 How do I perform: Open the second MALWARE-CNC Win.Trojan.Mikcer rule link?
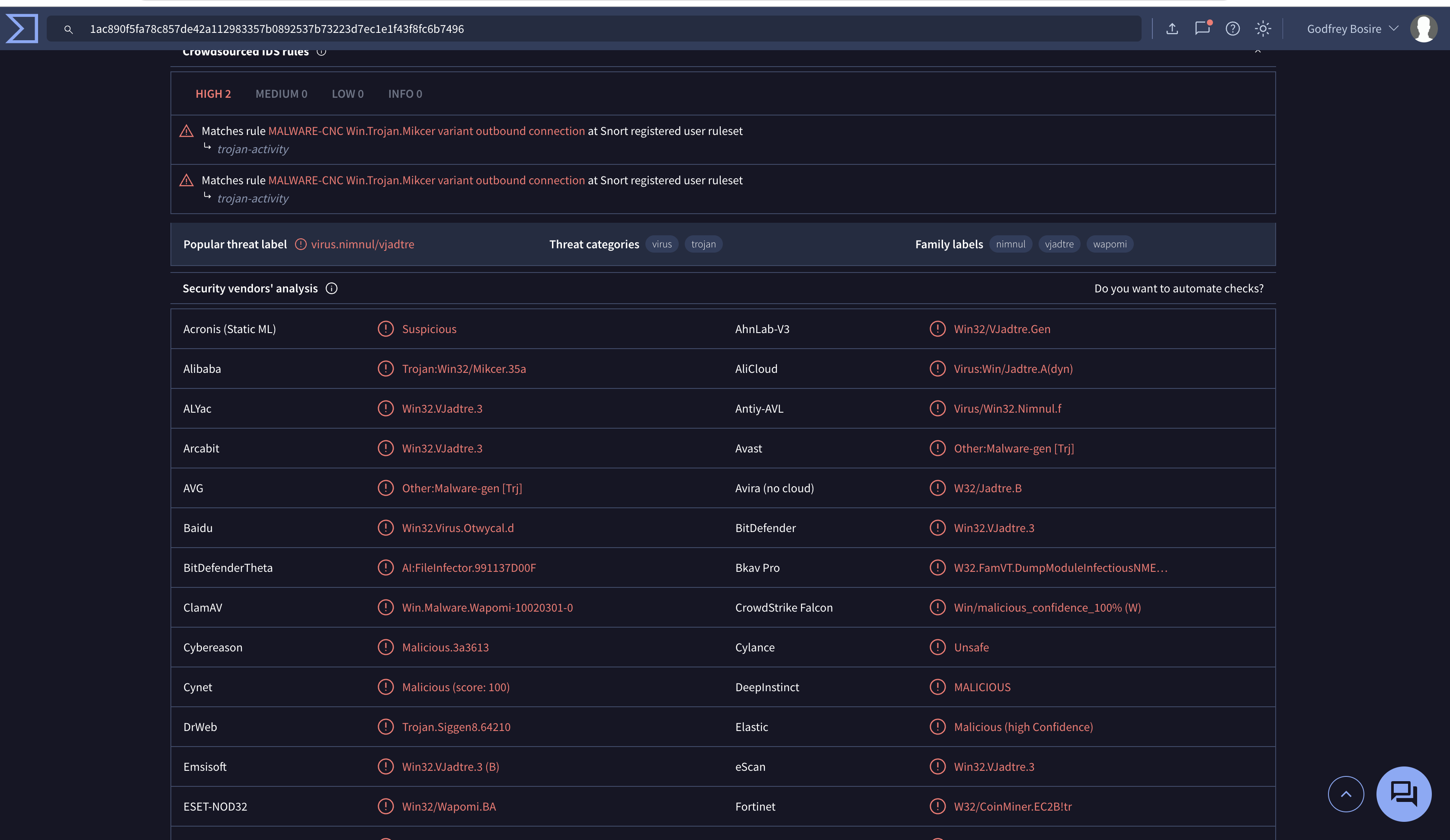click(x=427, y=180)
